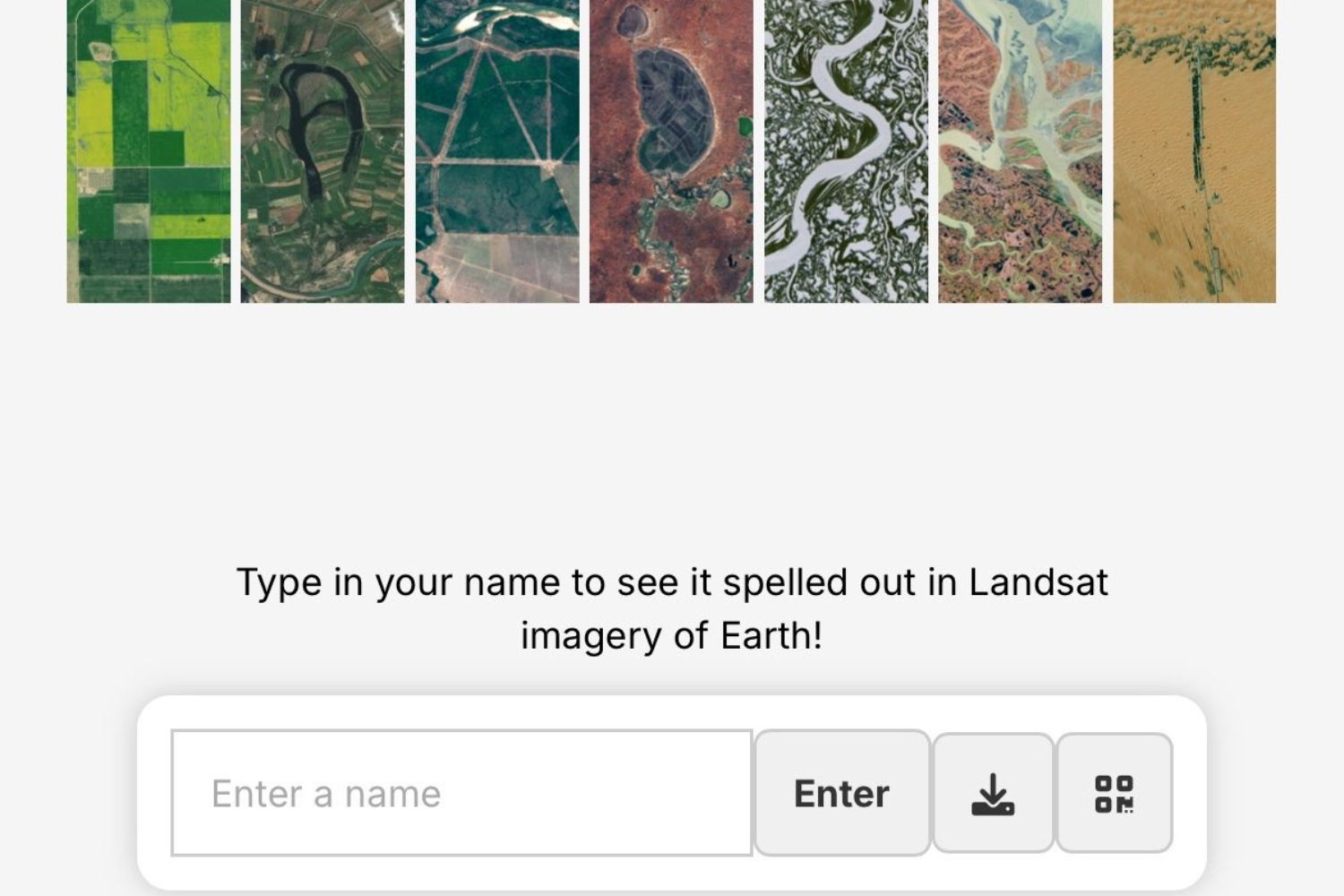Open the QR code button beside download
This screenshot has height=896, width=1344.
pyautogui.click(x=1114, y=793)
